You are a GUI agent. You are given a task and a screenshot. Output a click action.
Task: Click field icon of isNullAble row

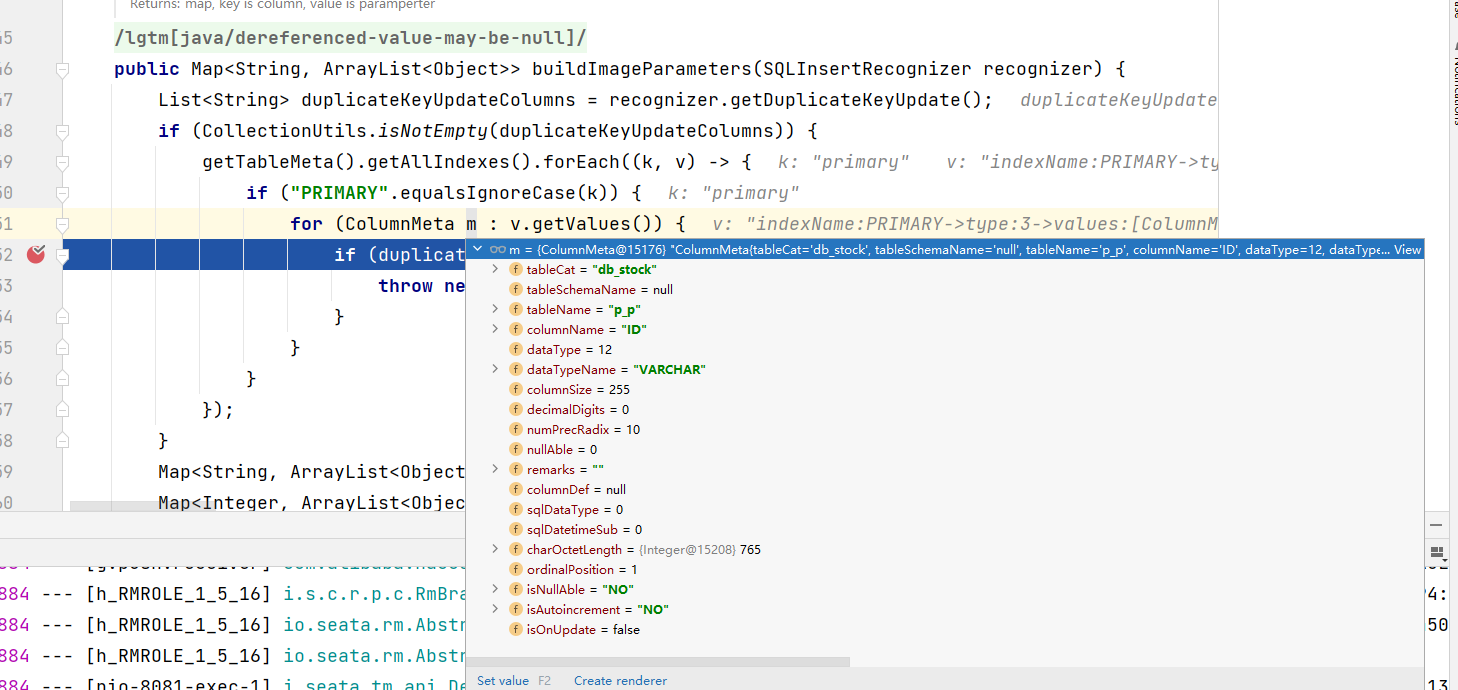pyautogui.click(x=516, y=590)
